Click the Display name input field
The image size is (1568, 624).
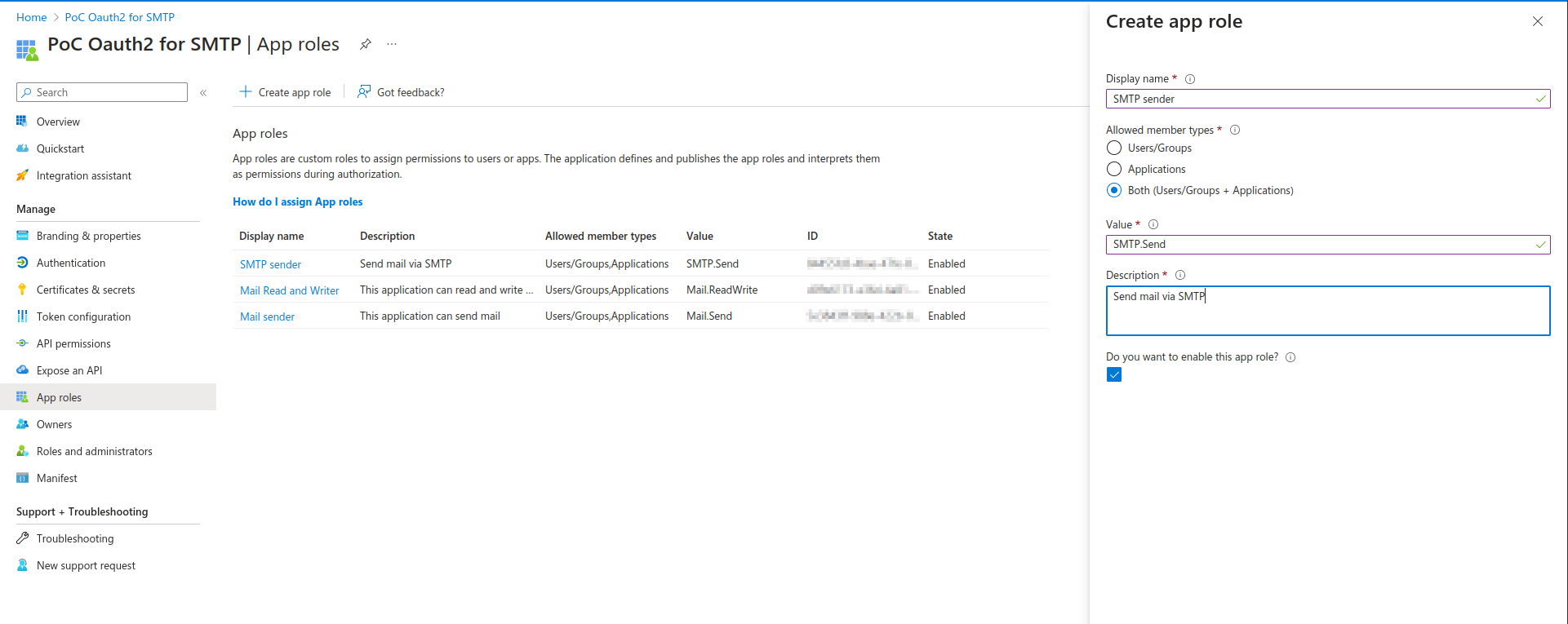click(1328, 99)
